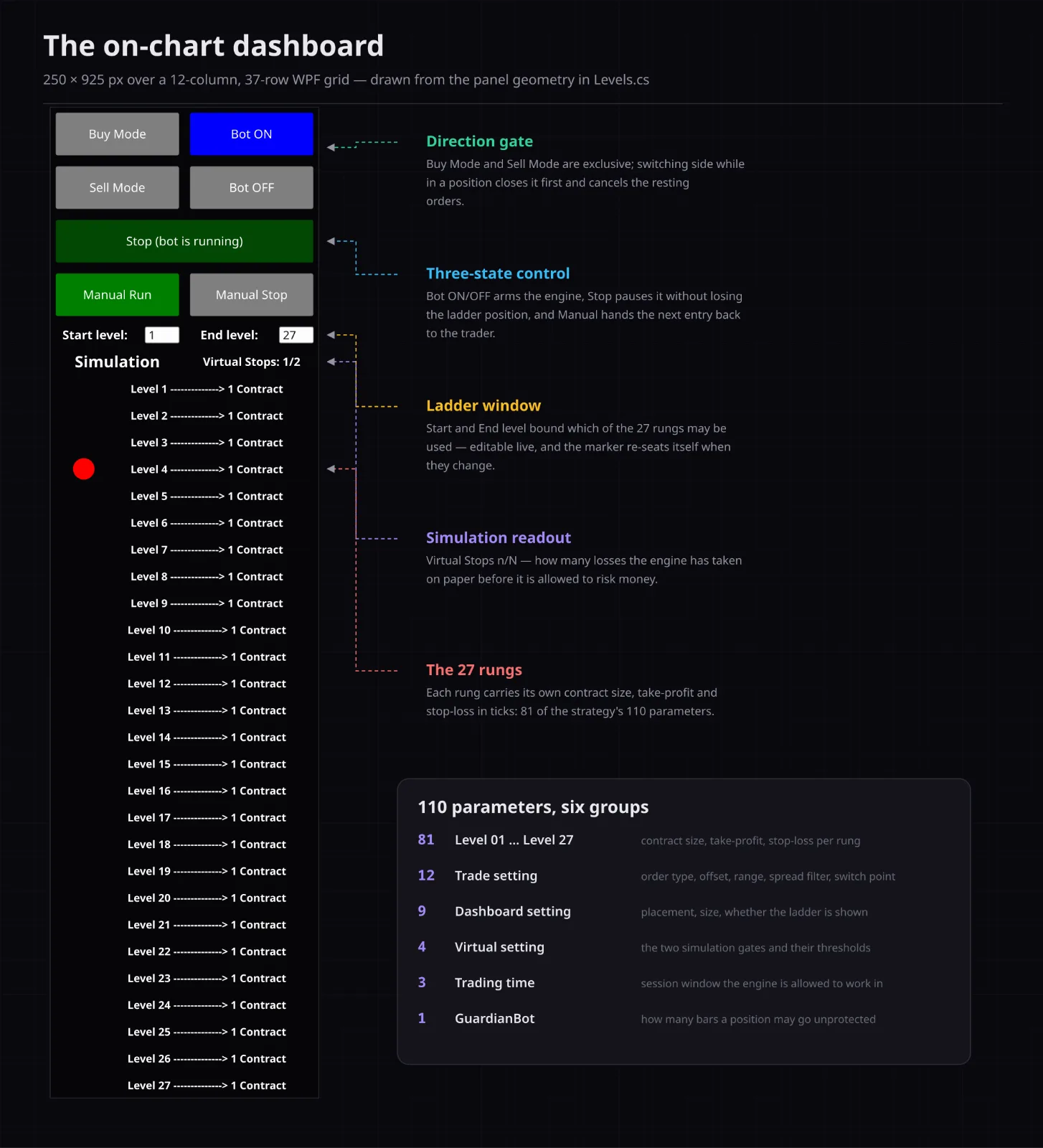Click Stop (bot is running) button

184,241
